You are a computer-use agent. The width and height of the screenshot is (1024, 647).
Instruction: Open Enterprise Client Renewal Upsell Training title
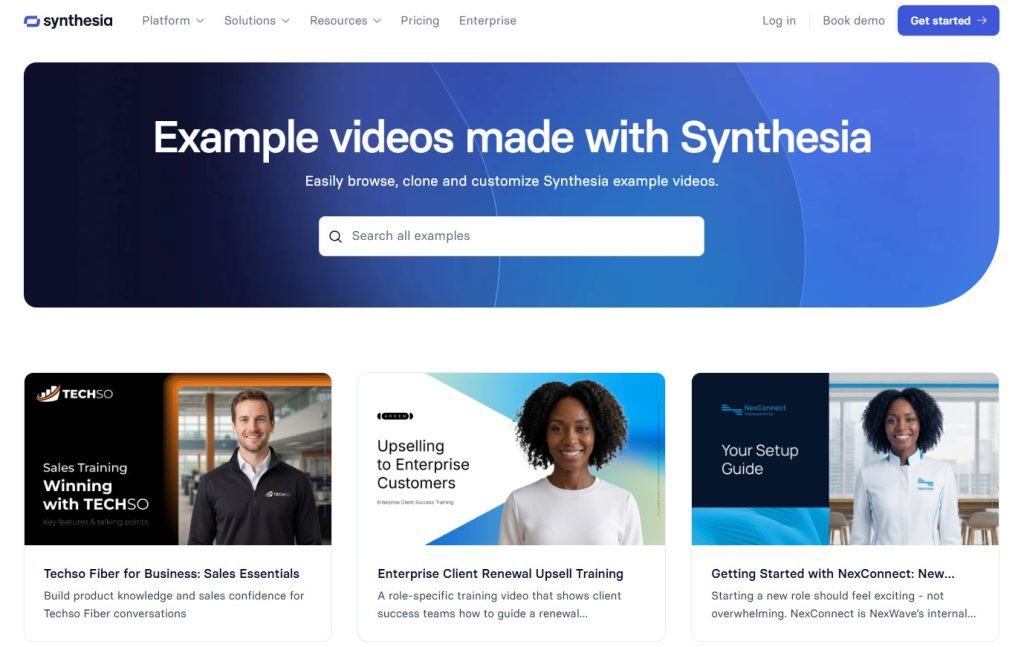tap(500, 574)
